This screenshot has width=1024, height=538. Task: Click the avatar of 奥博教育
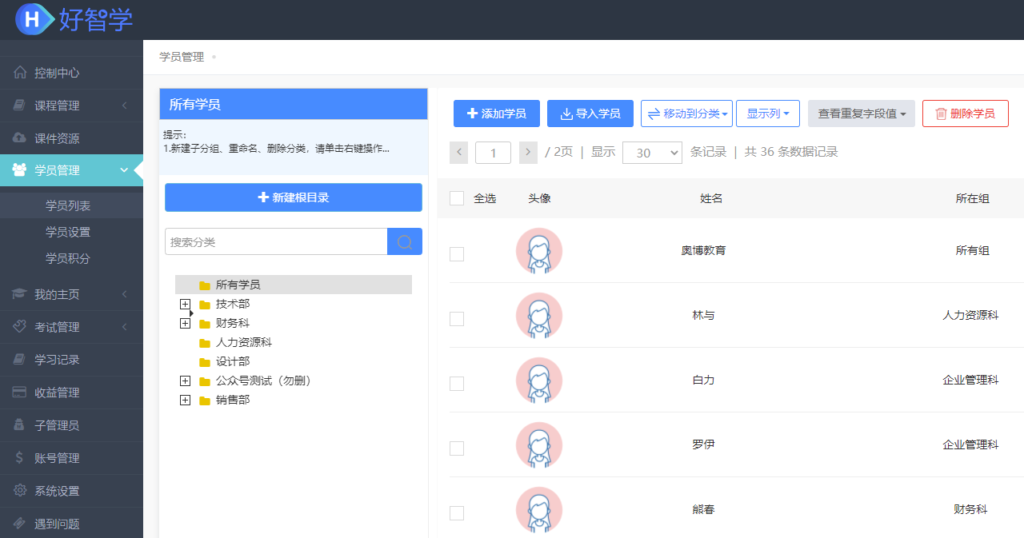[539, 251]
